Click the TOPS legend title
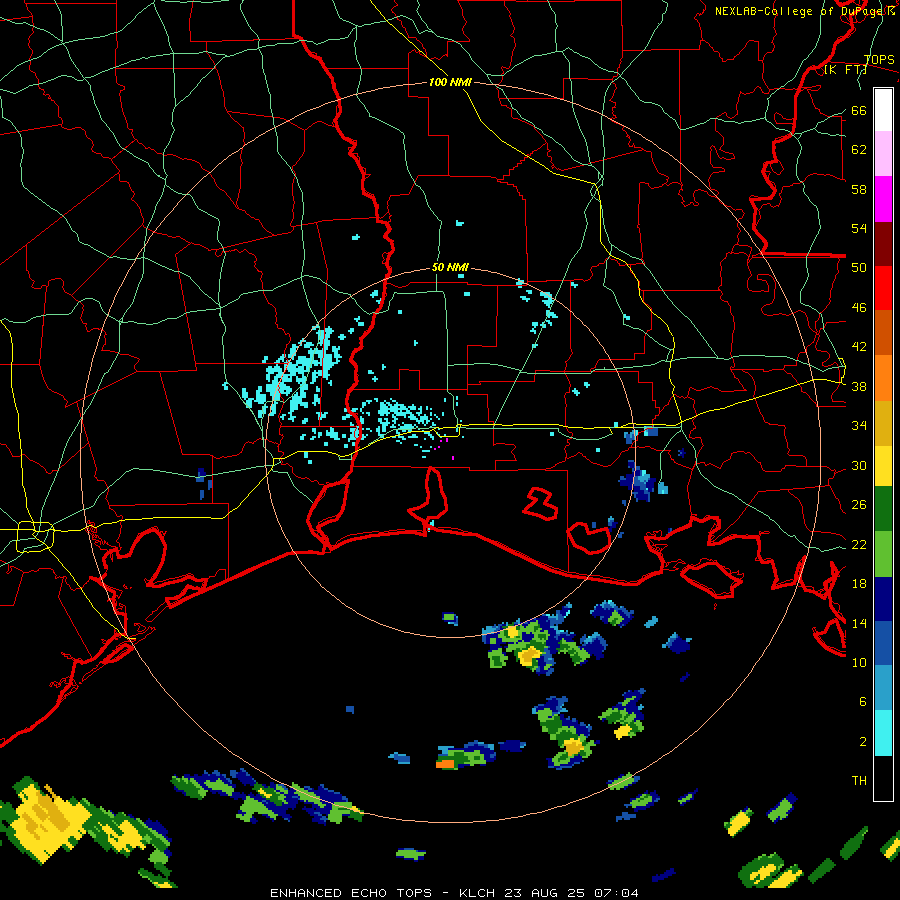Image resolution: width=900 pixels, height=900 pixels. [879, 59]
